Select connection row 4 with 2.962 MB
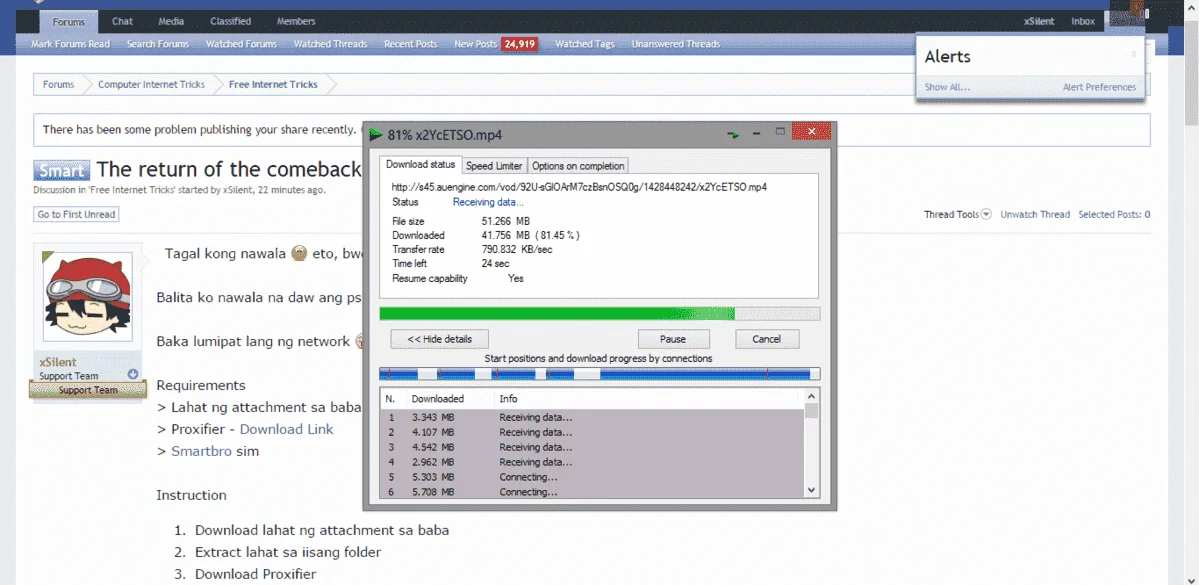 [592, 462]
